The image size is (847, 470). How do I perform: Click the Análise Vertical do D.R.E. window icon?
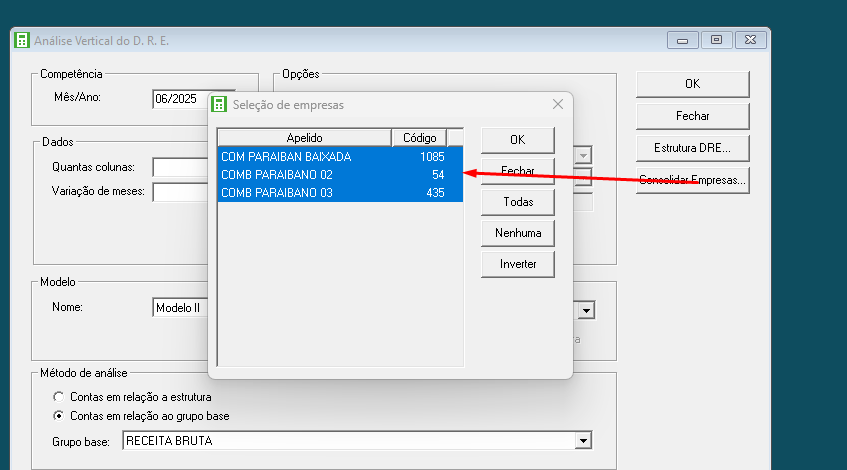[x=22, y=40]
